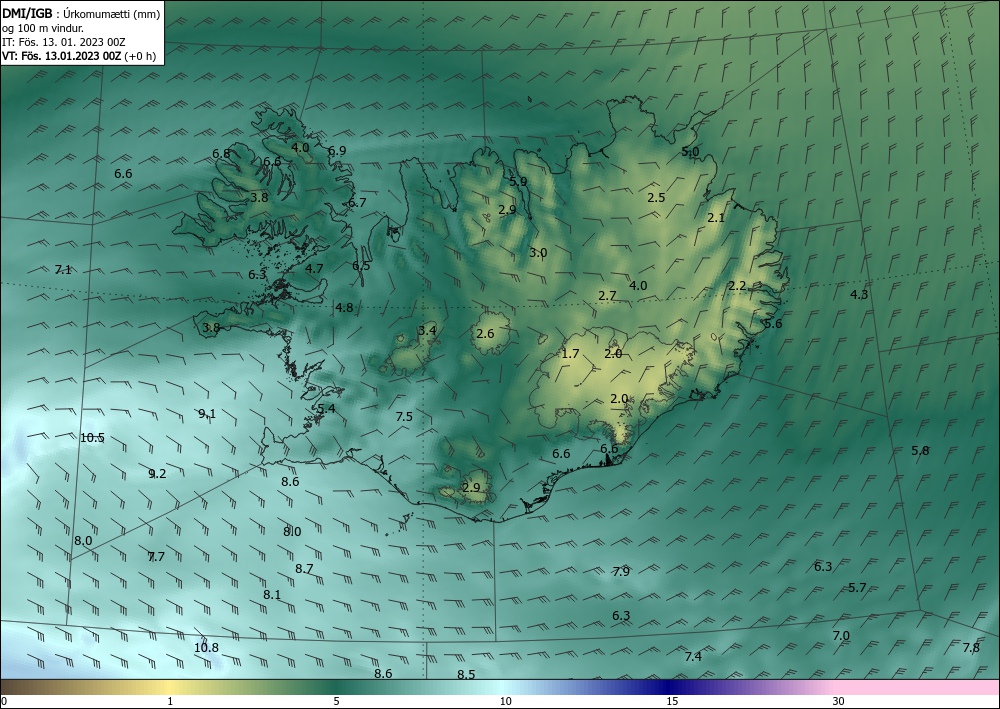
Task: Click the map value '7.1'
Action: click(x=62, y=270)
